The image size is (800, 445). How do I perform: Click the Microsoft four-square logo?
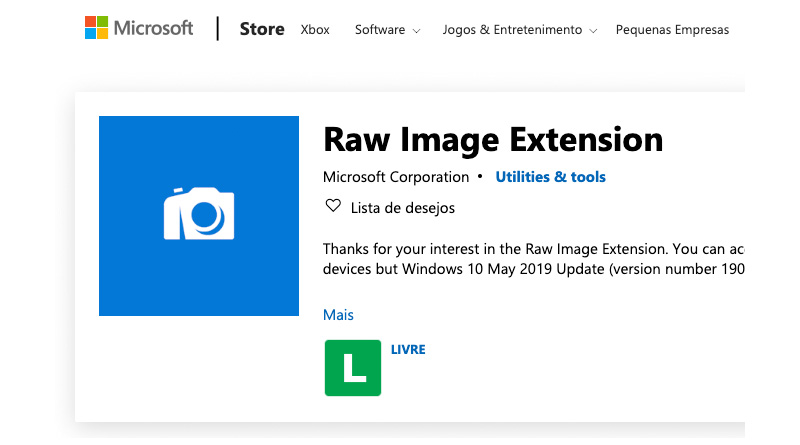97,28
